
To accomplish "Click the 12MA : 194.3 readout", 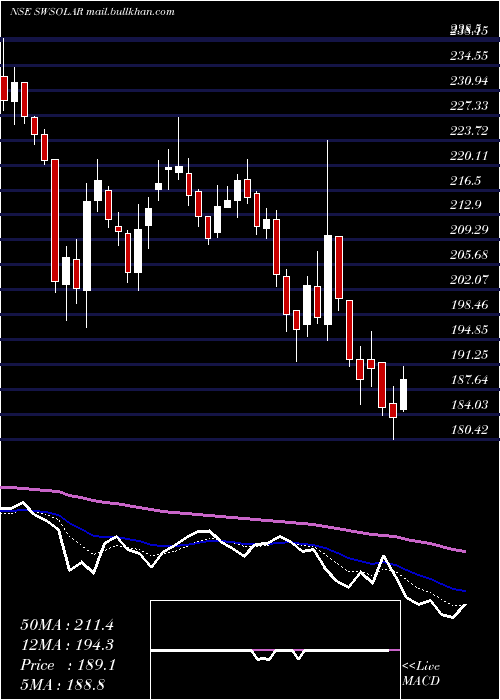I will (x=67, y=645).
